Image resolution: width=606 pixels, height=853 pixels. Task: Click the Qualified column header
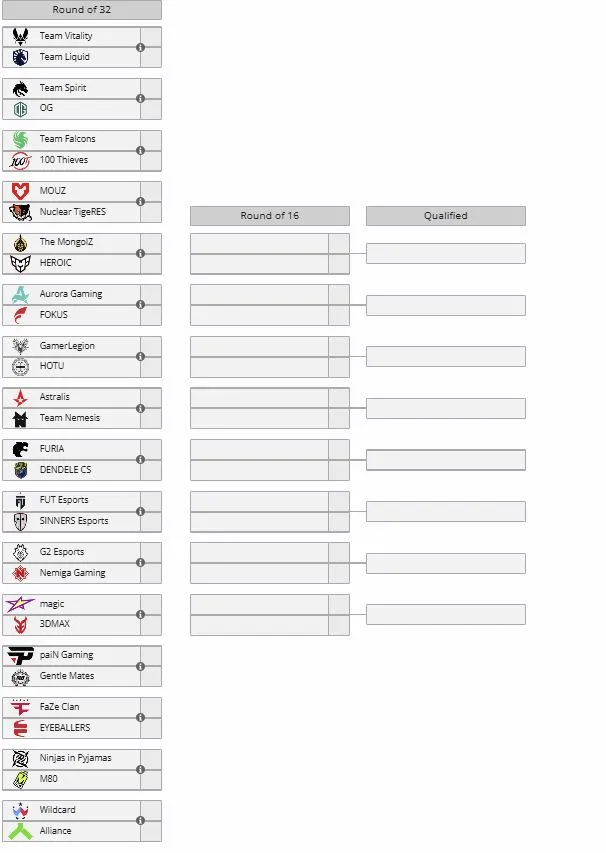pos(446,215)
